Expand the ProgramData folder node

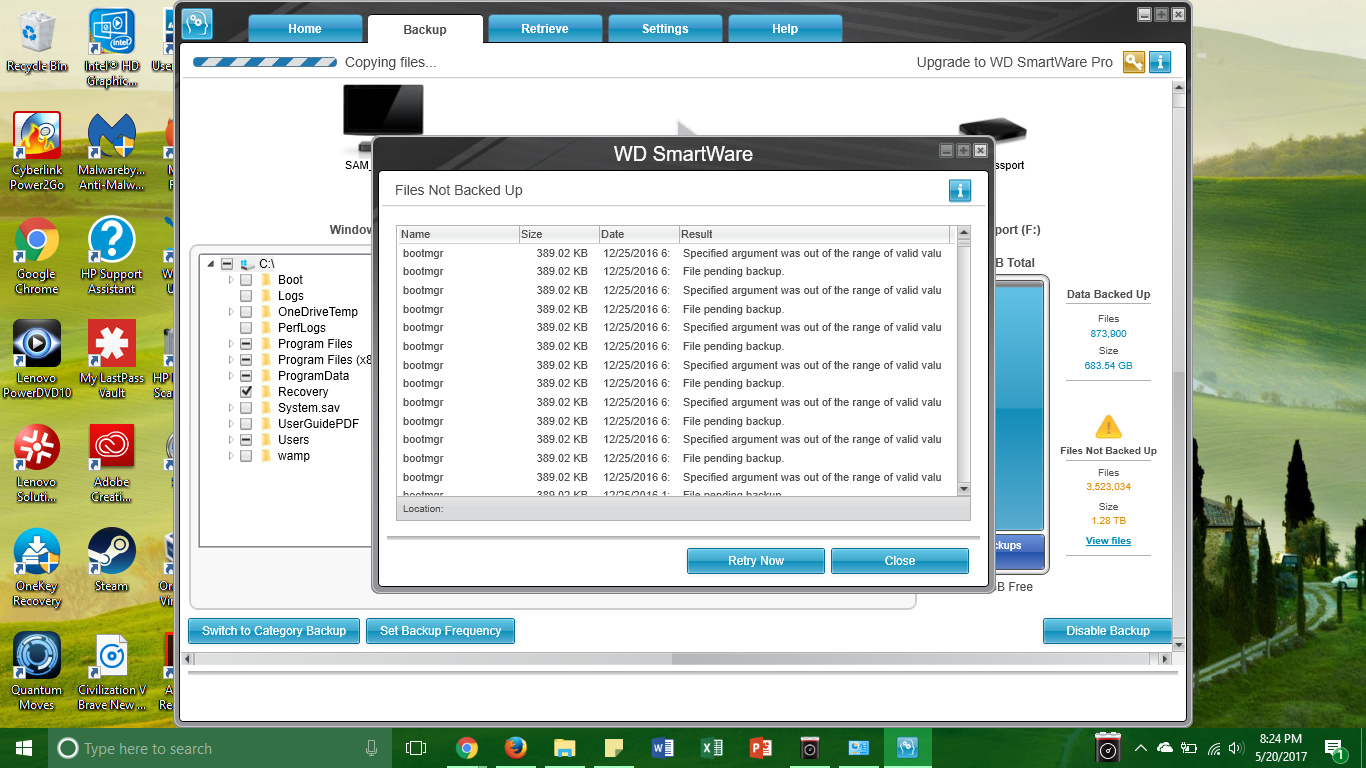pyautogui.click(x=231, y=376)
